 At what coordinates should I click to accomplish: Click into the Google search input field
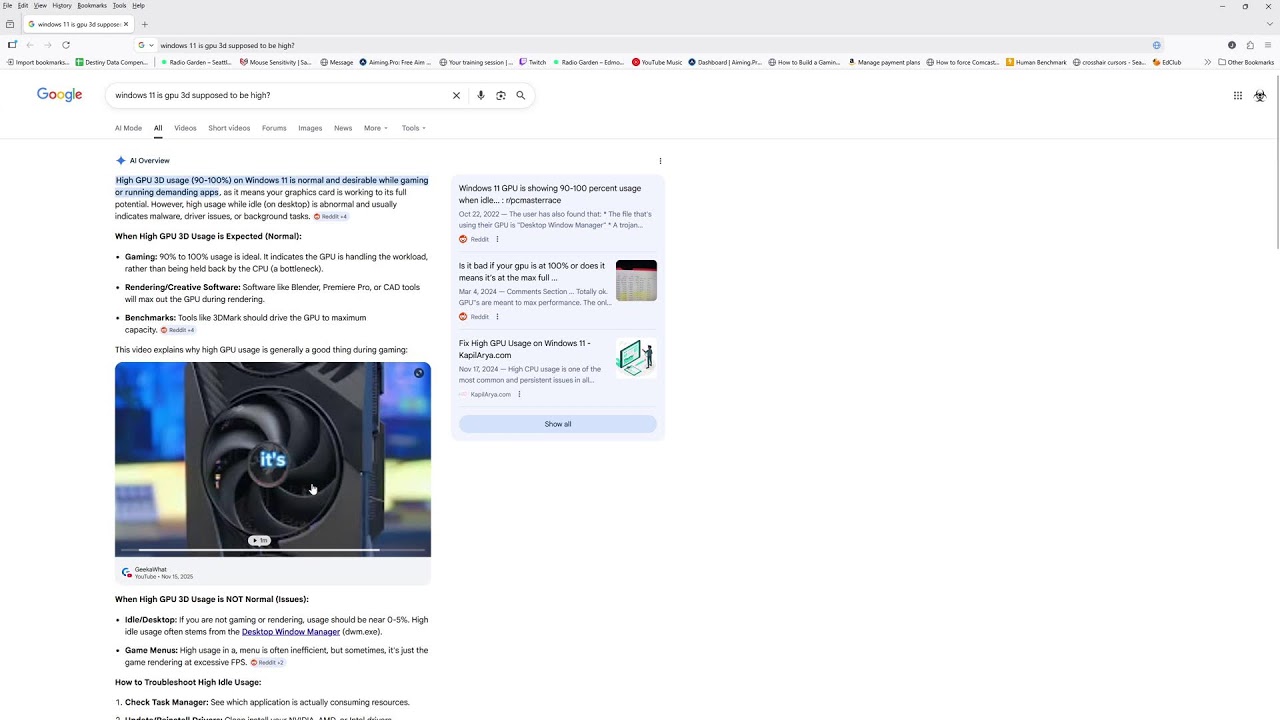(x=280, y=95)
